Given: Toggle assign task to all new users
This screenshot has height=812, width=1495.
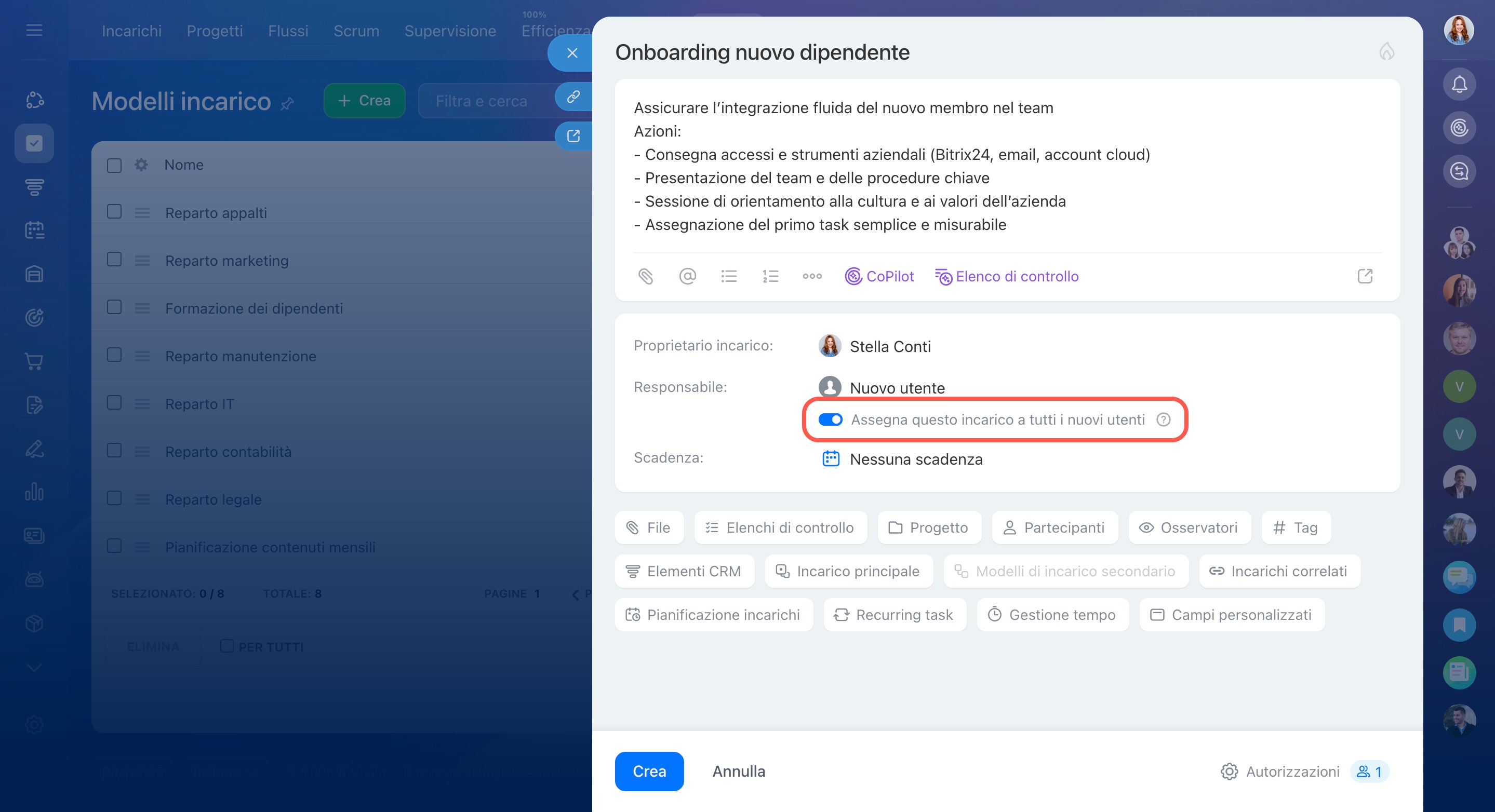Looking at the screenshot, I should 830,419.
